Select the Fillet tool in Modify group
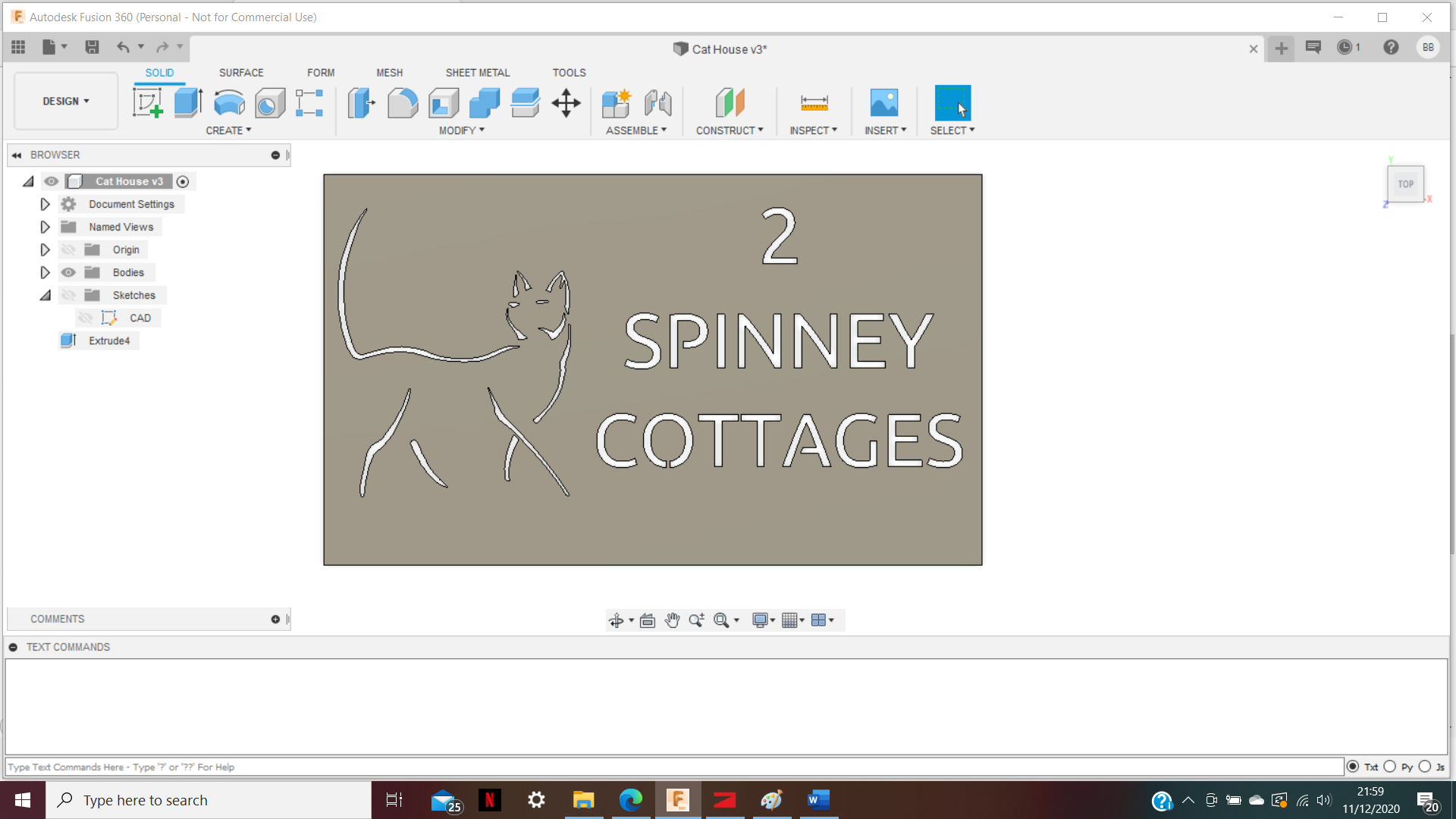The height and width of the screenshot is (819, 1456). tap(402, 102)
